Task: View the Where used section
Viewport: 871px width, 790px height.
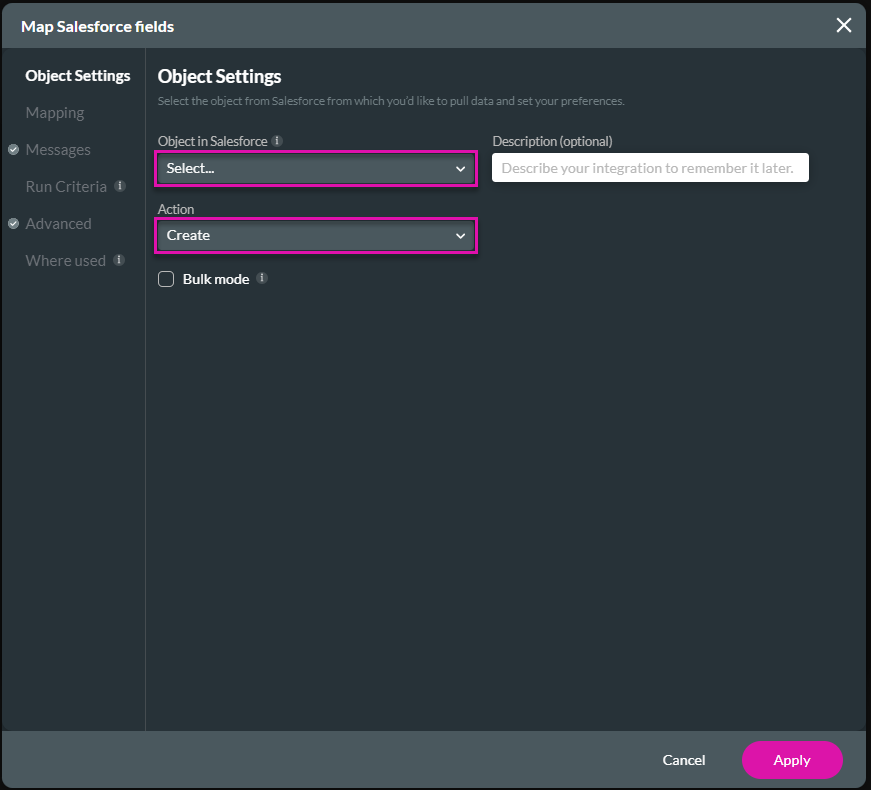Action: (65, 260)
